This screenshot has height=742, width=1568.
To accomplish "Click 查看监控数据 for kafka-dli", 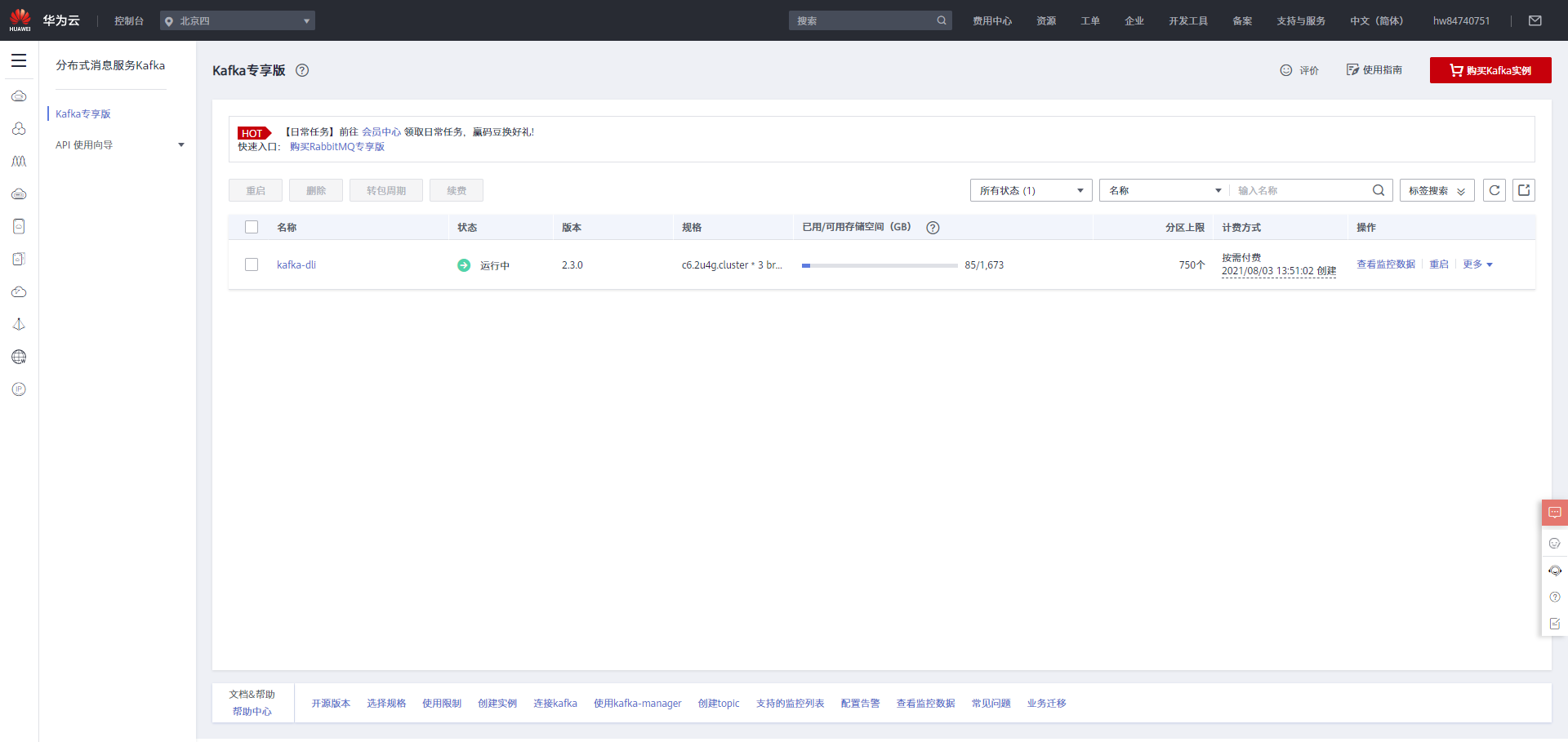I will click(1386, 264).
